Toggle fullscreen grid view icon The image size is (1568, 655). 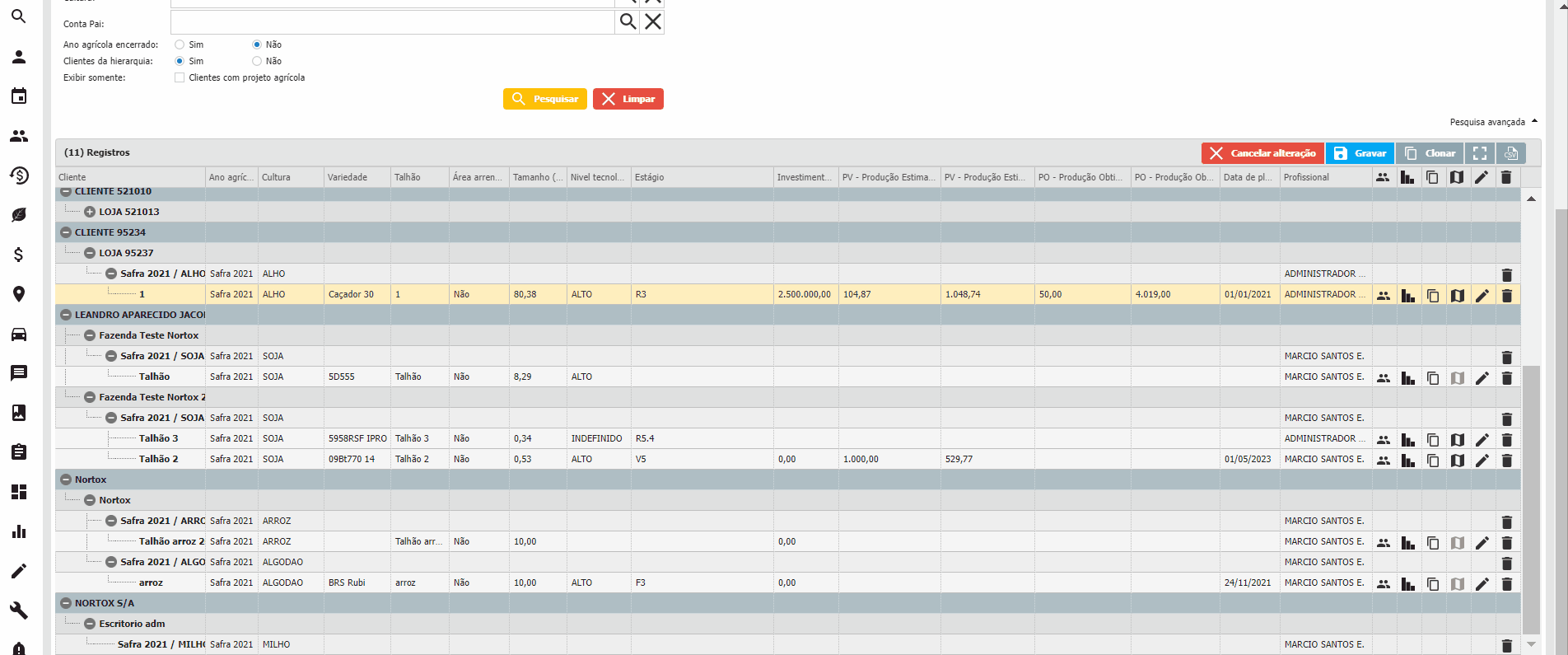1480,153
